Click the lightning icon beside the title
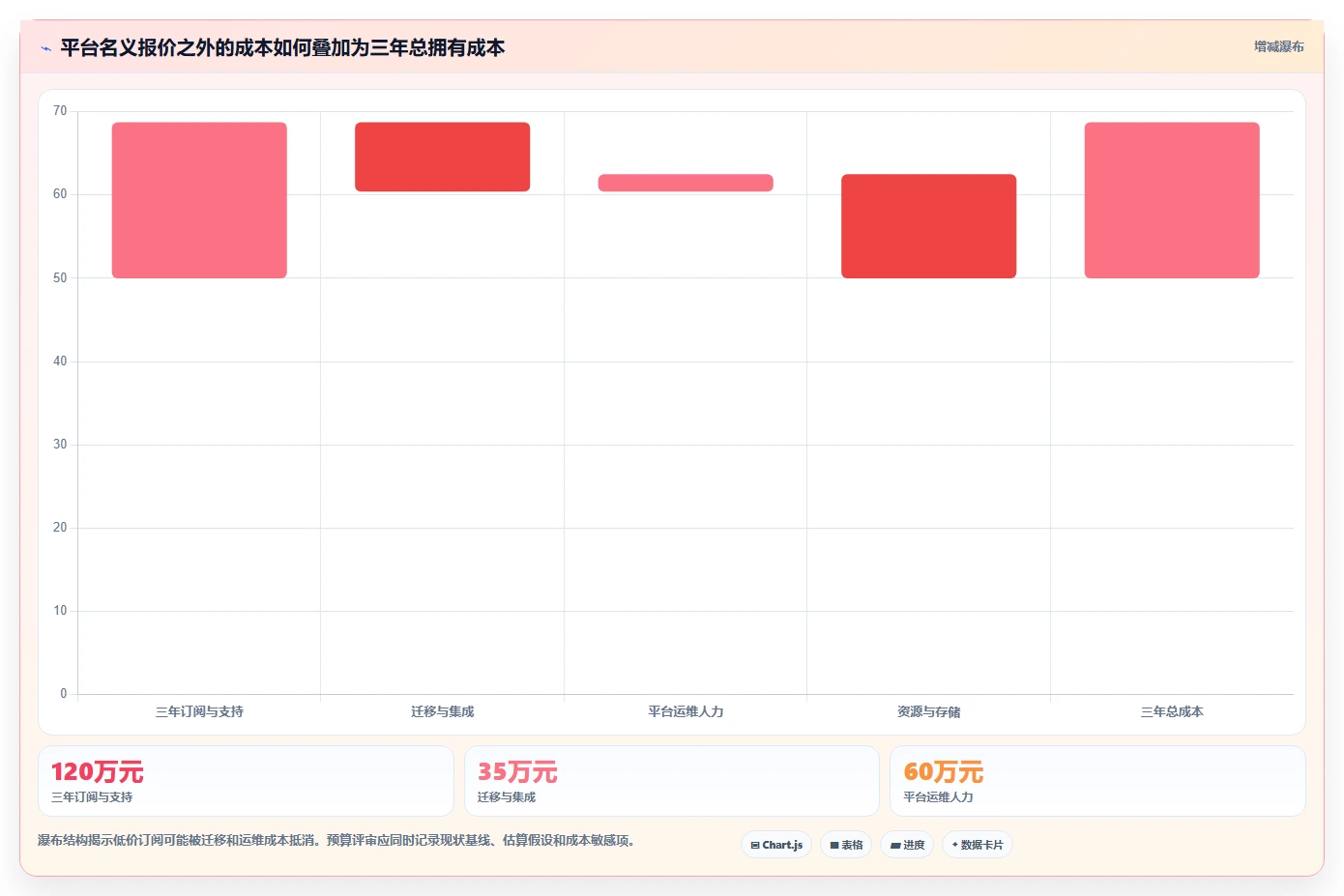 [x=45, y=48]
